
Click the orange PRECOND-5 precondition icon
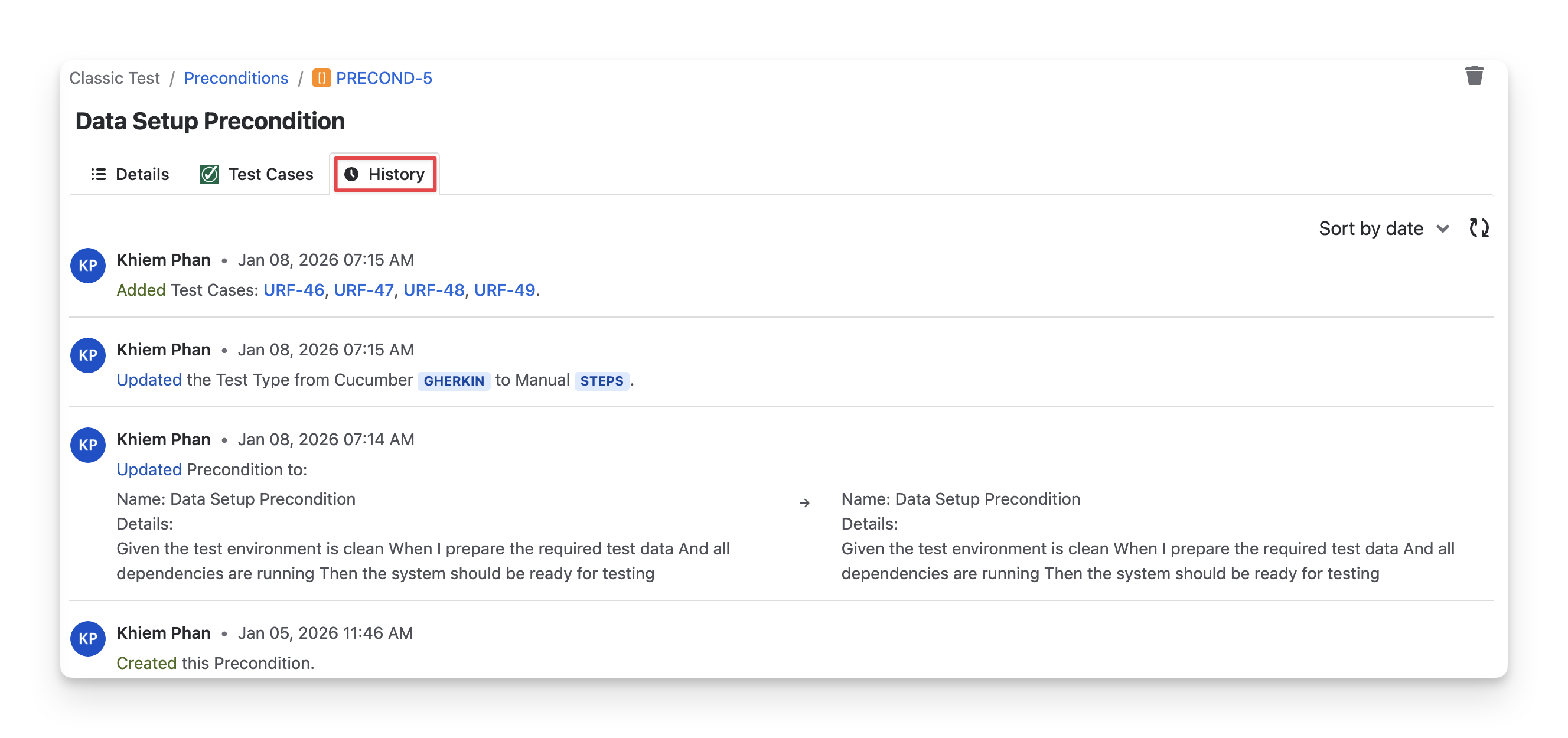[321, 79]
